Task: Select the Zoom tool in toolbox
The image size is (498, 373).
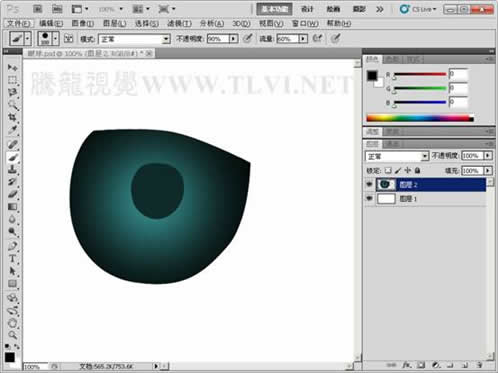Action: click(12, 335)
